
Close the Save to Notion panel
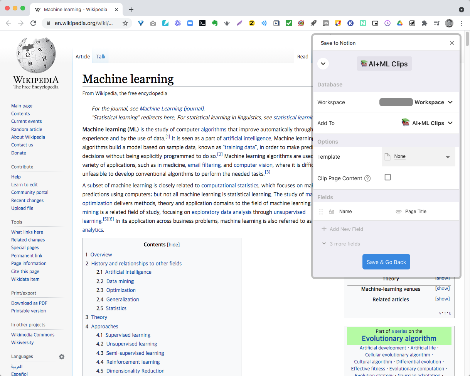click(452, 43)
